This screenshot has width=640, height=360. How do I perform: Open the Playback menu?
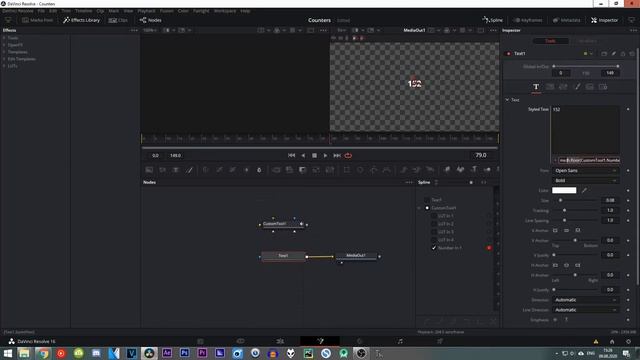(x=146, y=11)
